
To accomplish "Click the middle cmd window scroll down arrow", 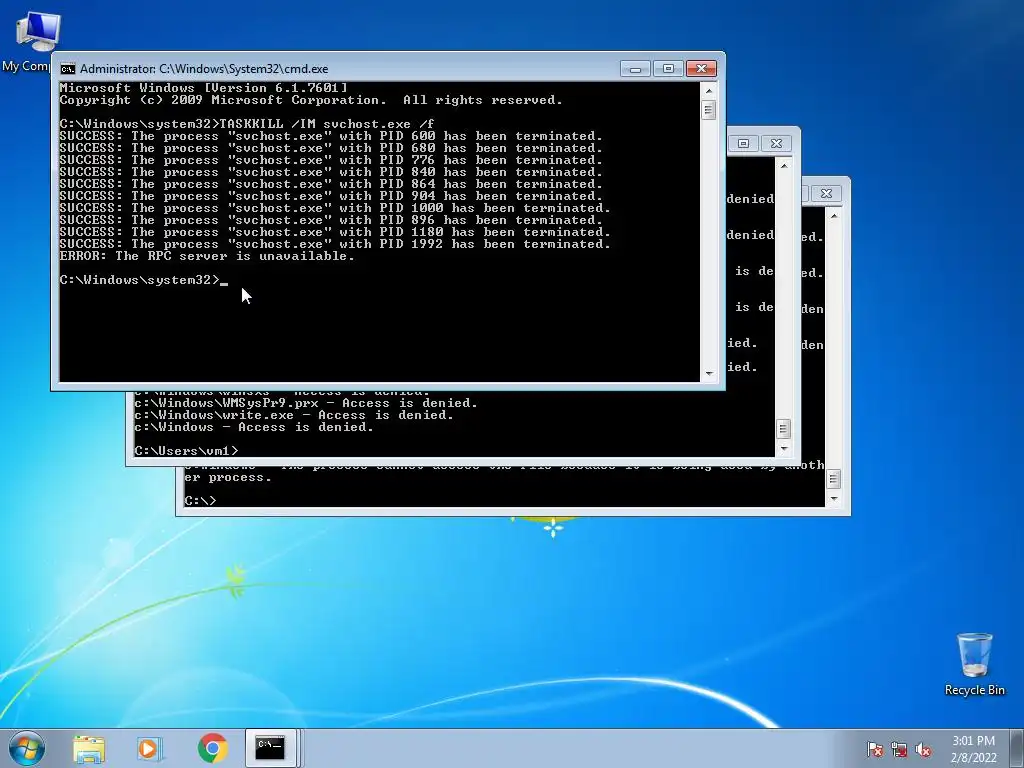I will (784, 449).
